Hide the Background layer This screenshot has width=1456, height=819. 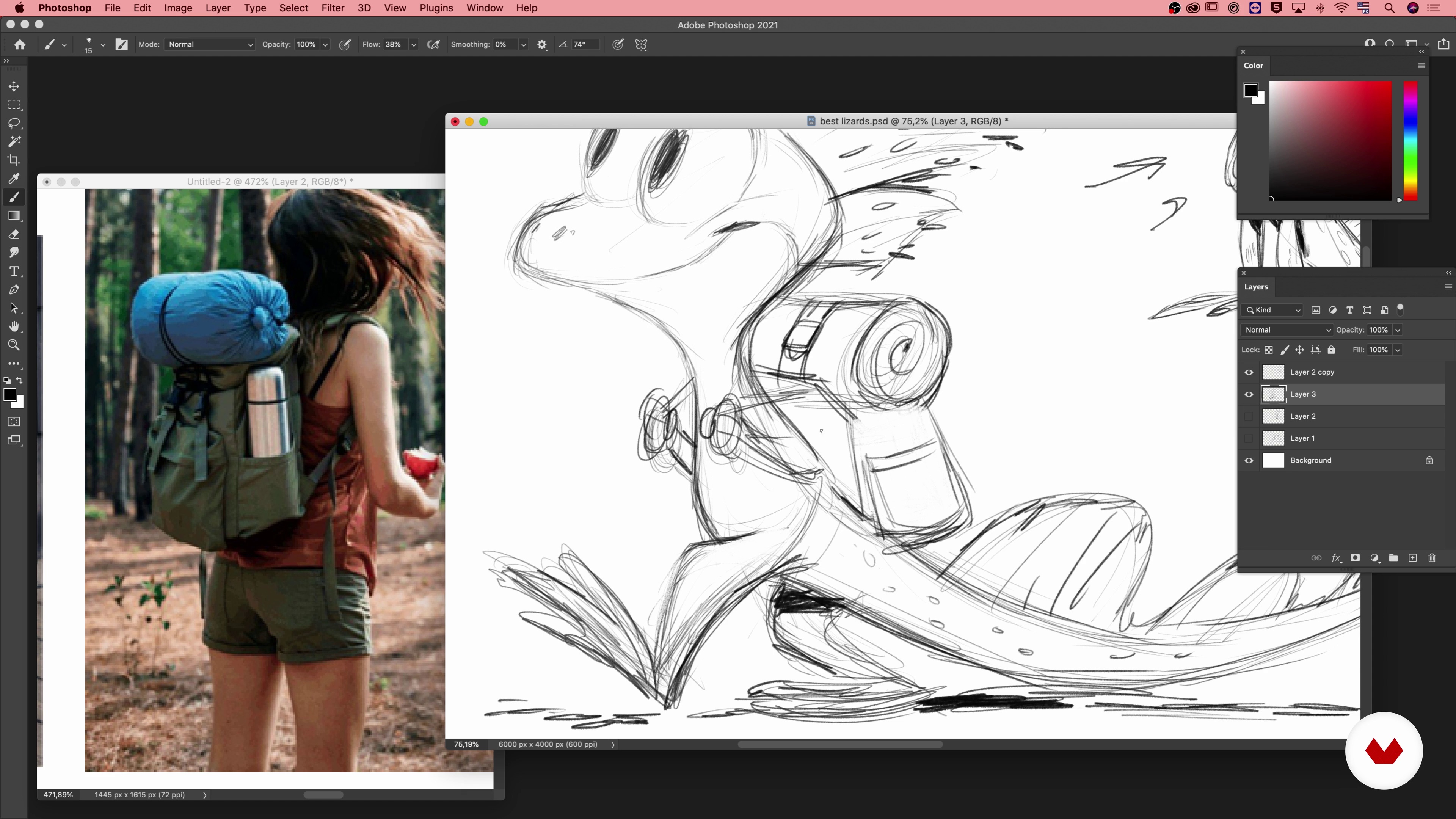point(1249,460)
